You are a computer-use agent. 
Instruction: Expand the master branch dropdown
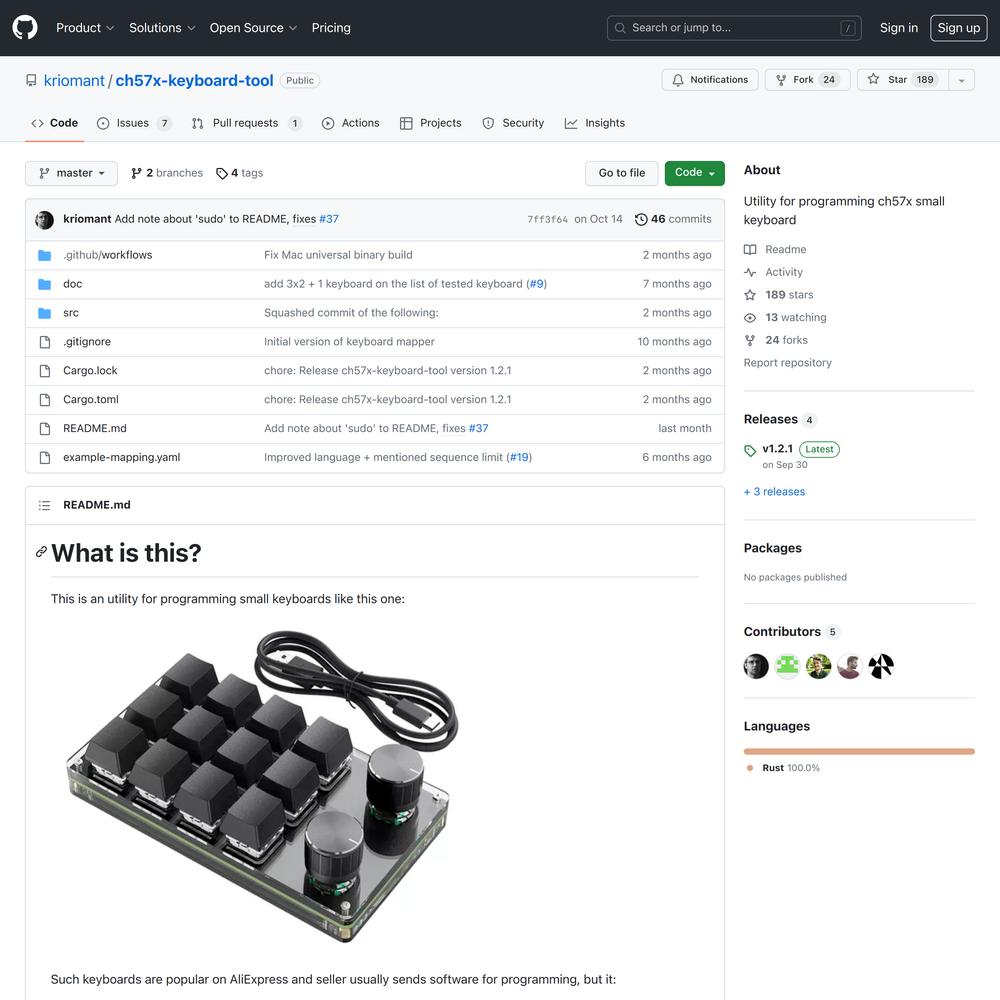point(71,173)
